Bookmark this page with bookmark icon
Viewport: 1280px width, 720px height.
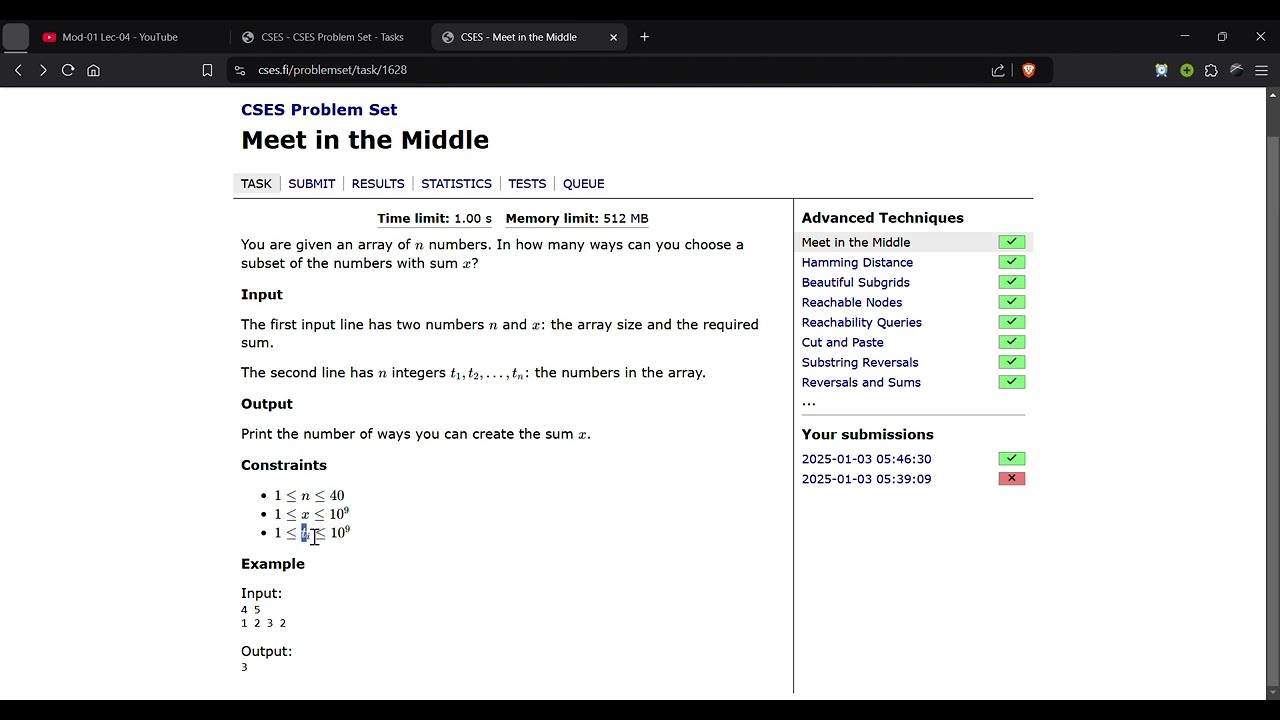[207, 70]
